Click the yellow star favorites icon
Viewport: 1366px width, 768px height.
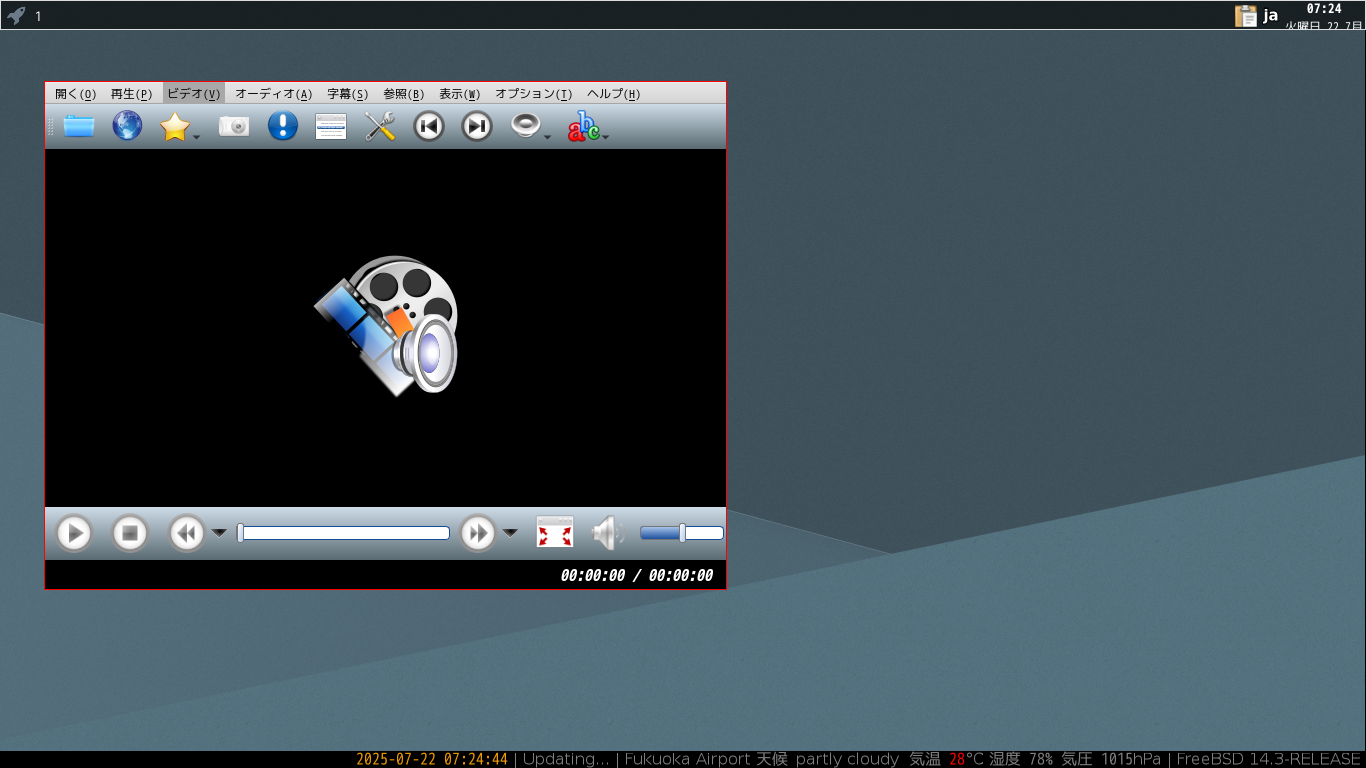(x=175, y=126)
